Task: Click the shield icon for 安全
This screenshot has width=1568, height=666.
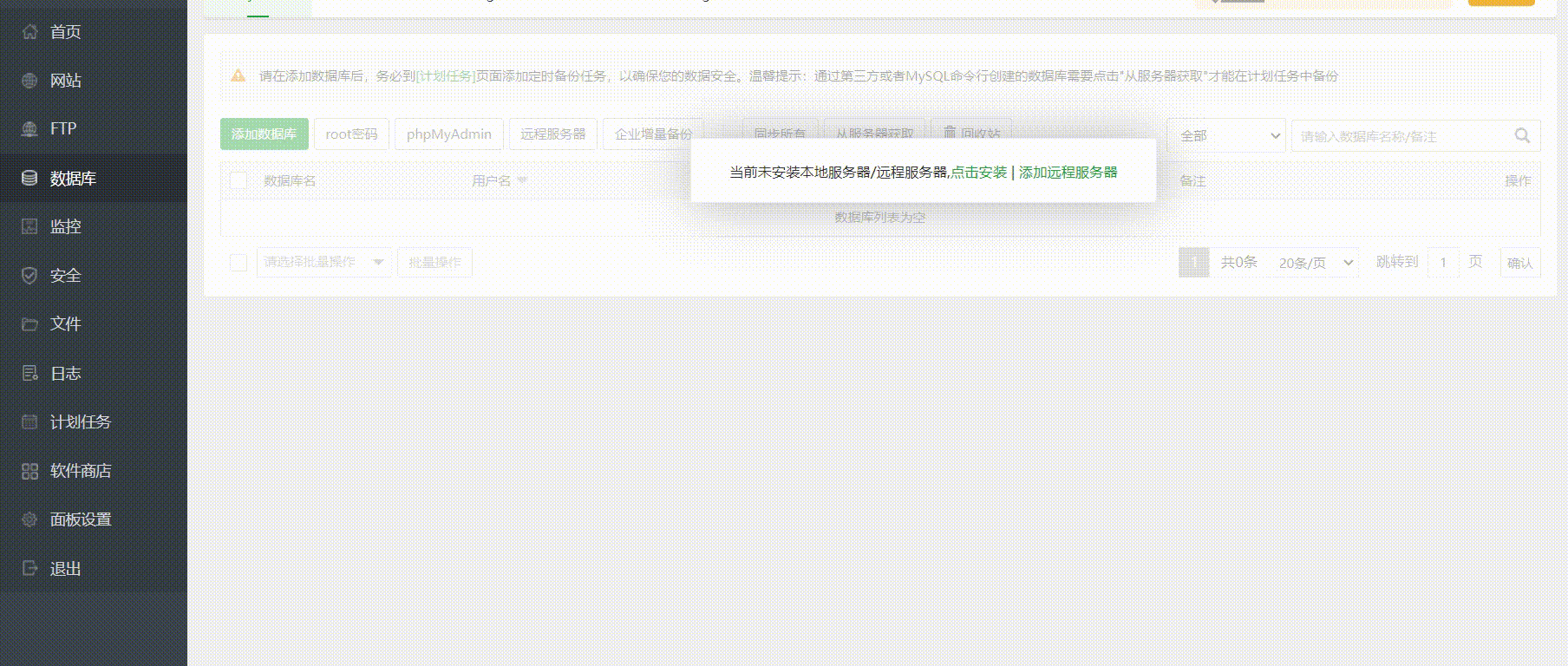Action: (29, 276)
